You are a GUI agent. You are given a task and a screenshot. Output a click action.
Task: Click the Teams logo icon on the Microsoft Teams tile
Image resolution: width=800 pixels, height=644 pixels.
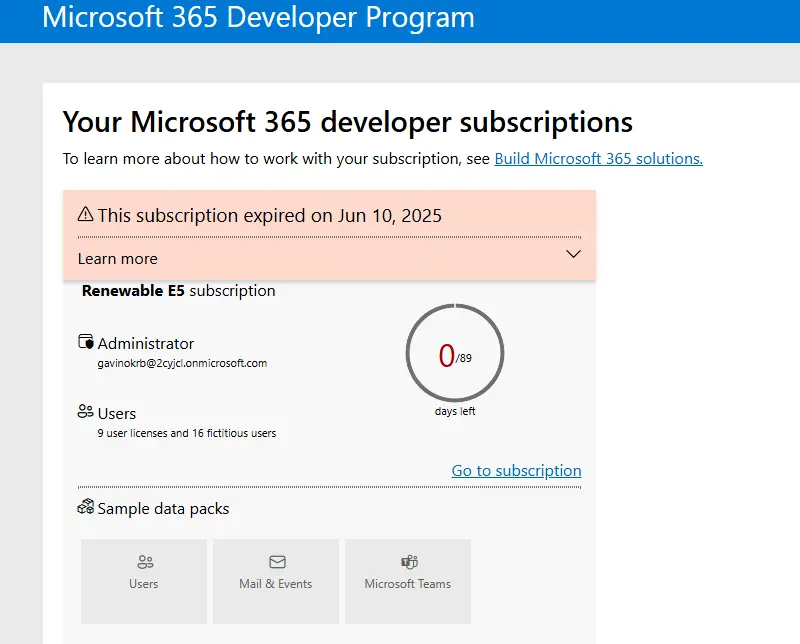pos(409,562)
